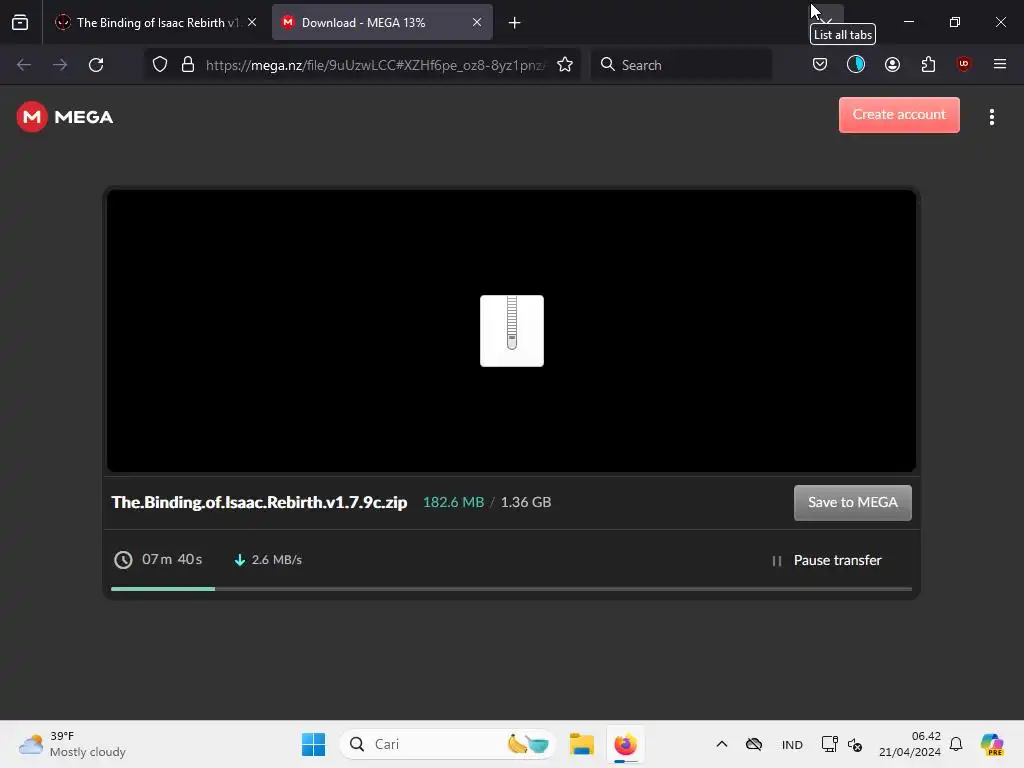Image resolution: width=1024 pixels, height=768 pixels.
Task: Click Pause transfer button
Action: click(x=827, y=560)
